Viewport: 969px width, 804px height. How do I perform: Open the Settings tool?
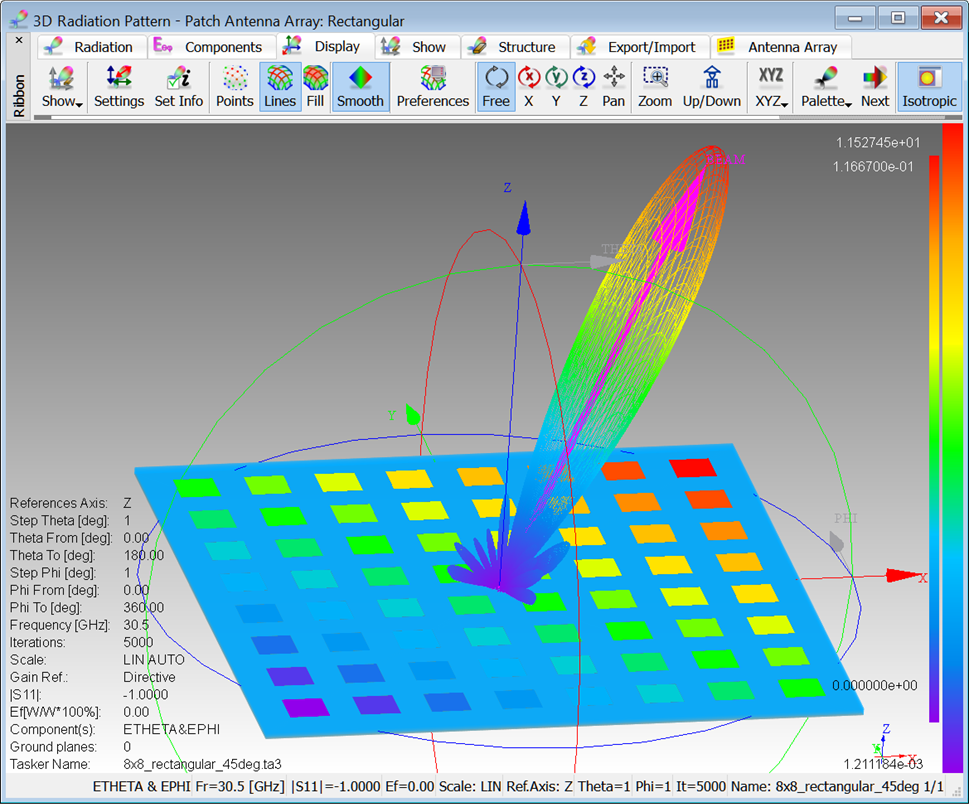click(x=119, y=87)
